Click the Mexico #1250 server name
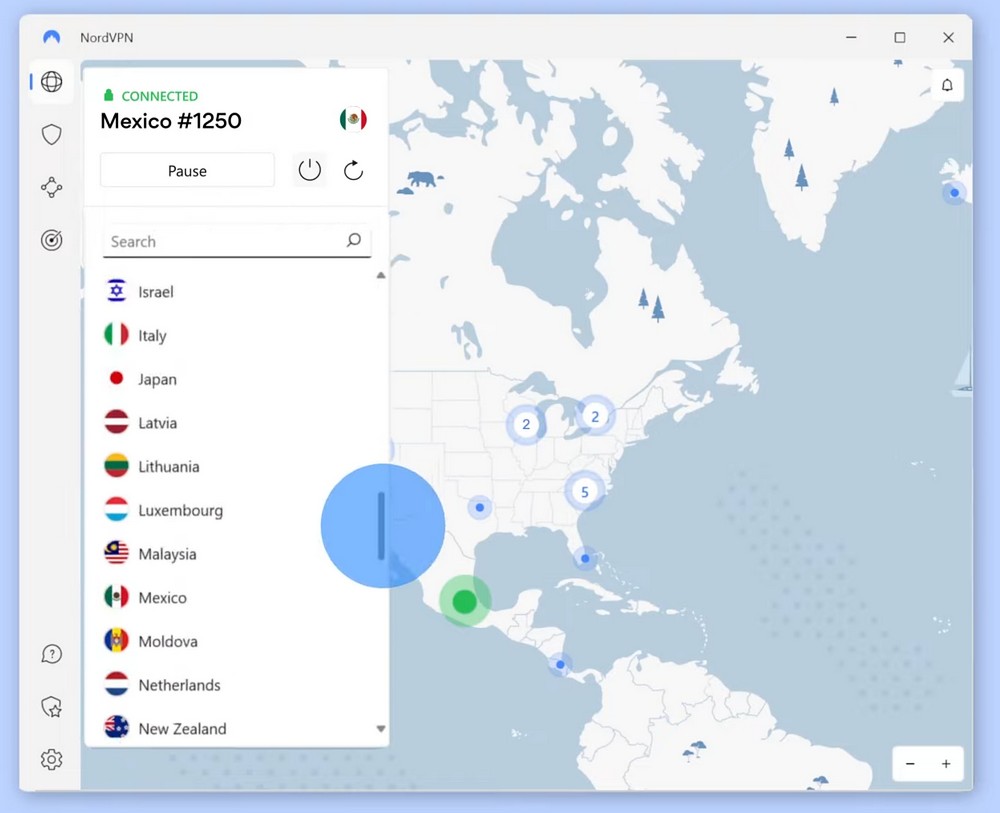The image size is (1000, 813). (171, 121)
